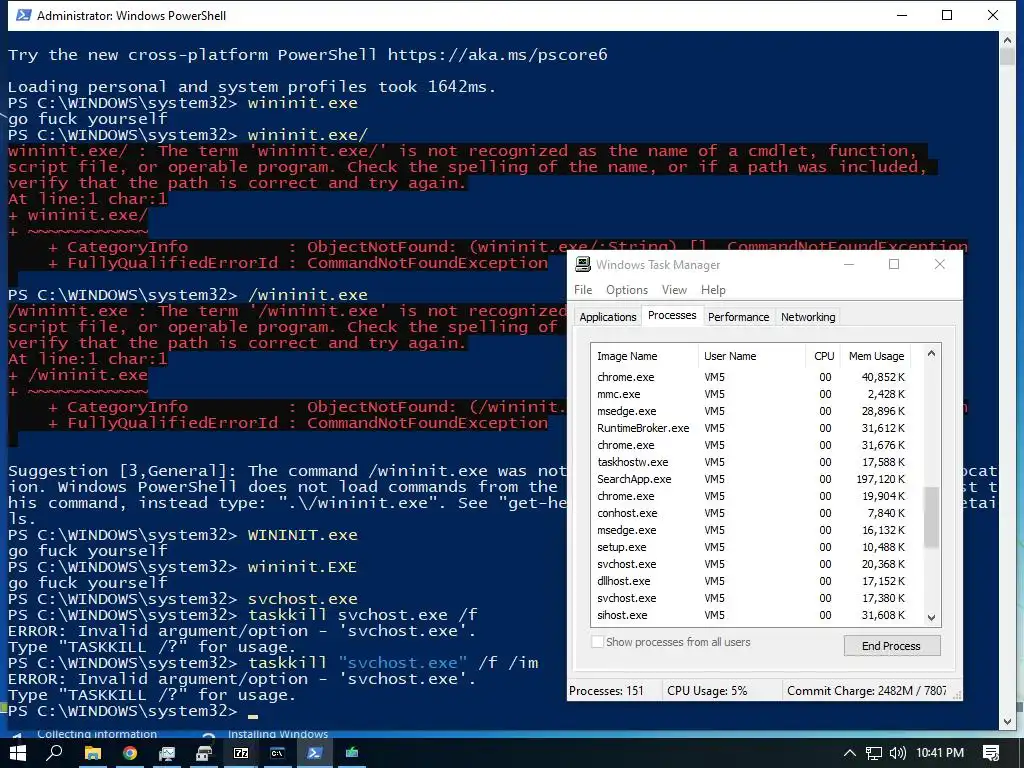The image size is (1024, 768).
Task: Click the Processes: 151 status text
Action: 606,690
